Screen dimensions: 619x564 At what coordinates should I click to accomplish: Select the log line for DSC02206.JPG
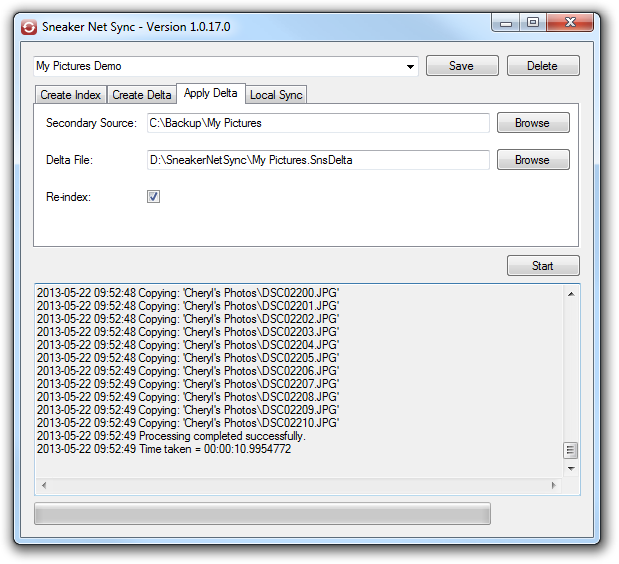coord(188,371)
